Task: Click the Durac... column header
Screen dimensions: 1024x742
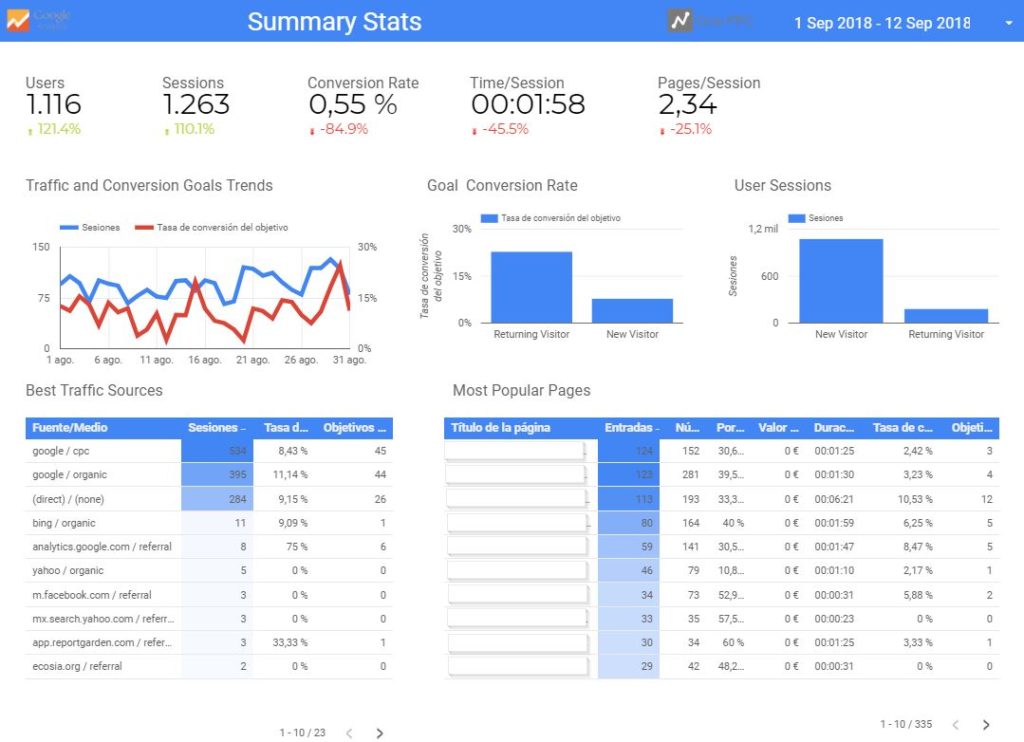Action: [x=834, y=428]
